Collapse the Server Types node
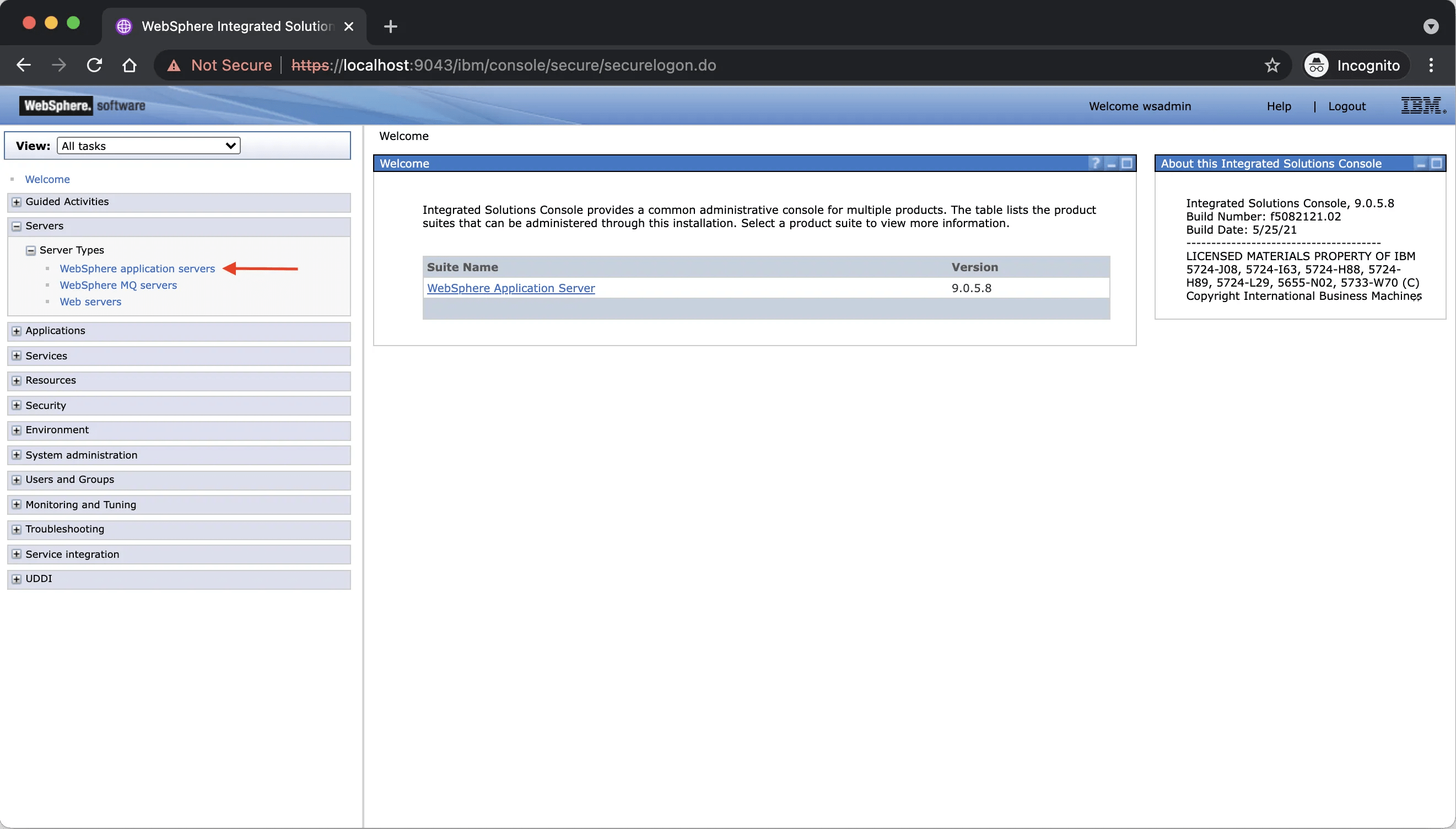The width and height of the screenshot is (1456, 829). [x=31, y=251]
